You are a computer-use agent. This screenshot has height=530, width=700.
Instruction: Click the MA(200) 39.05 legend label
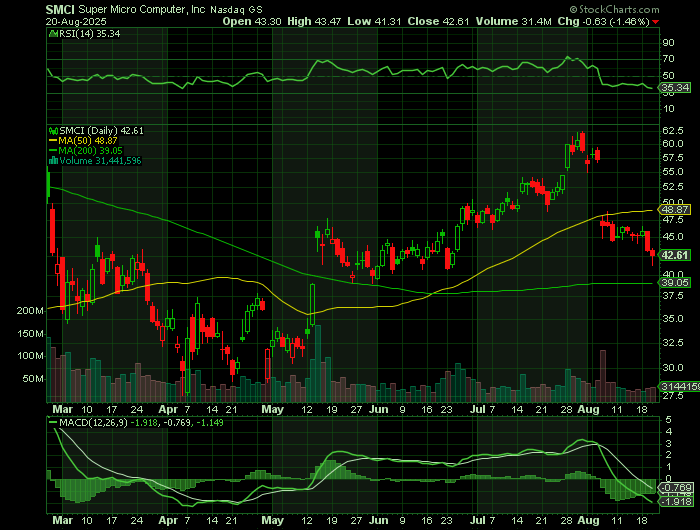click(x=90, y=150)
